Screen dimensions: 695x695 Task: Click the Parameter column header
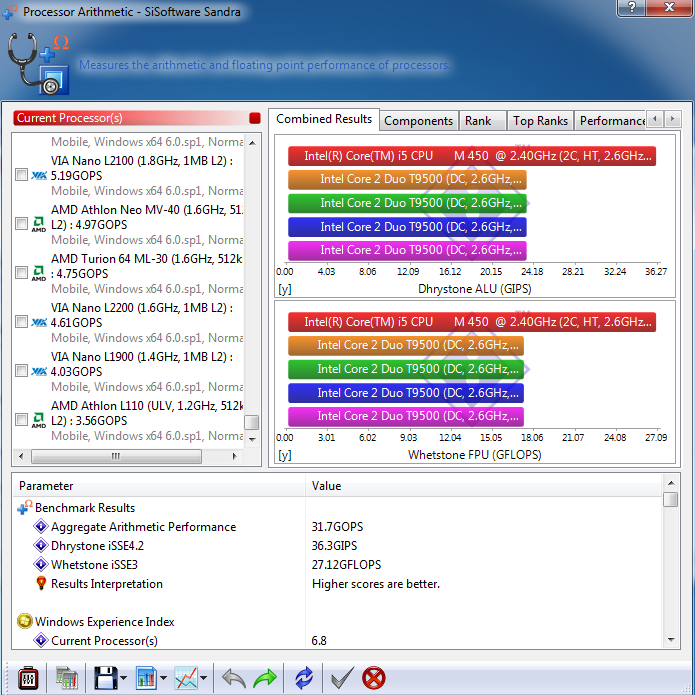pyautogui.click(x=160, y=486)
